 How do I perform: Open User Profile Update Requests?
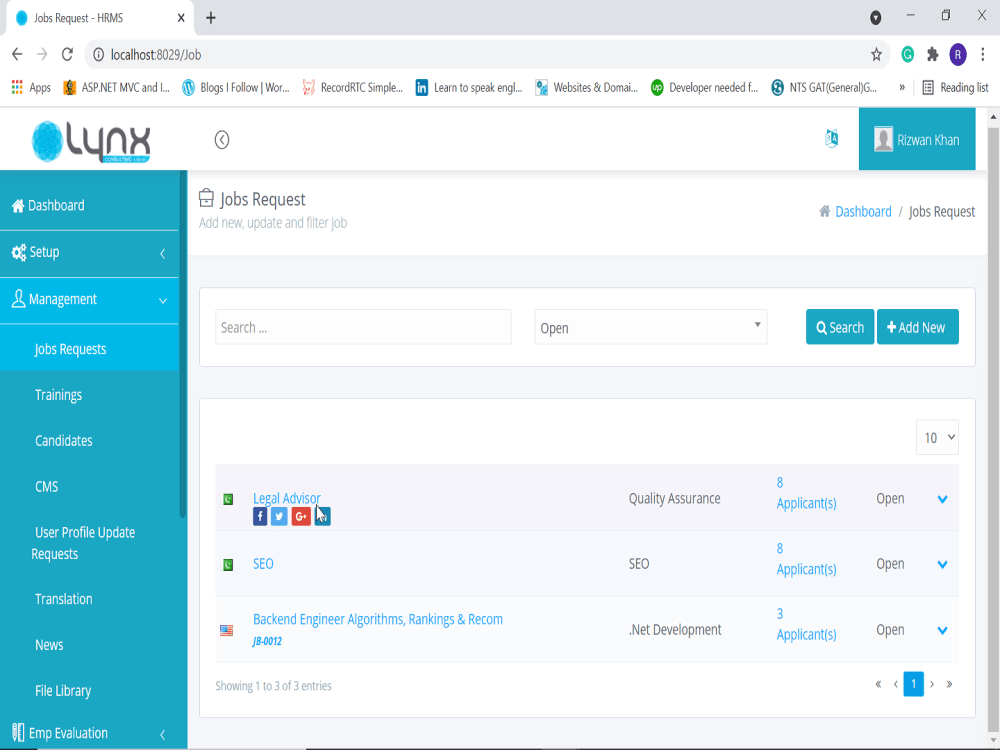pos(84,543)
